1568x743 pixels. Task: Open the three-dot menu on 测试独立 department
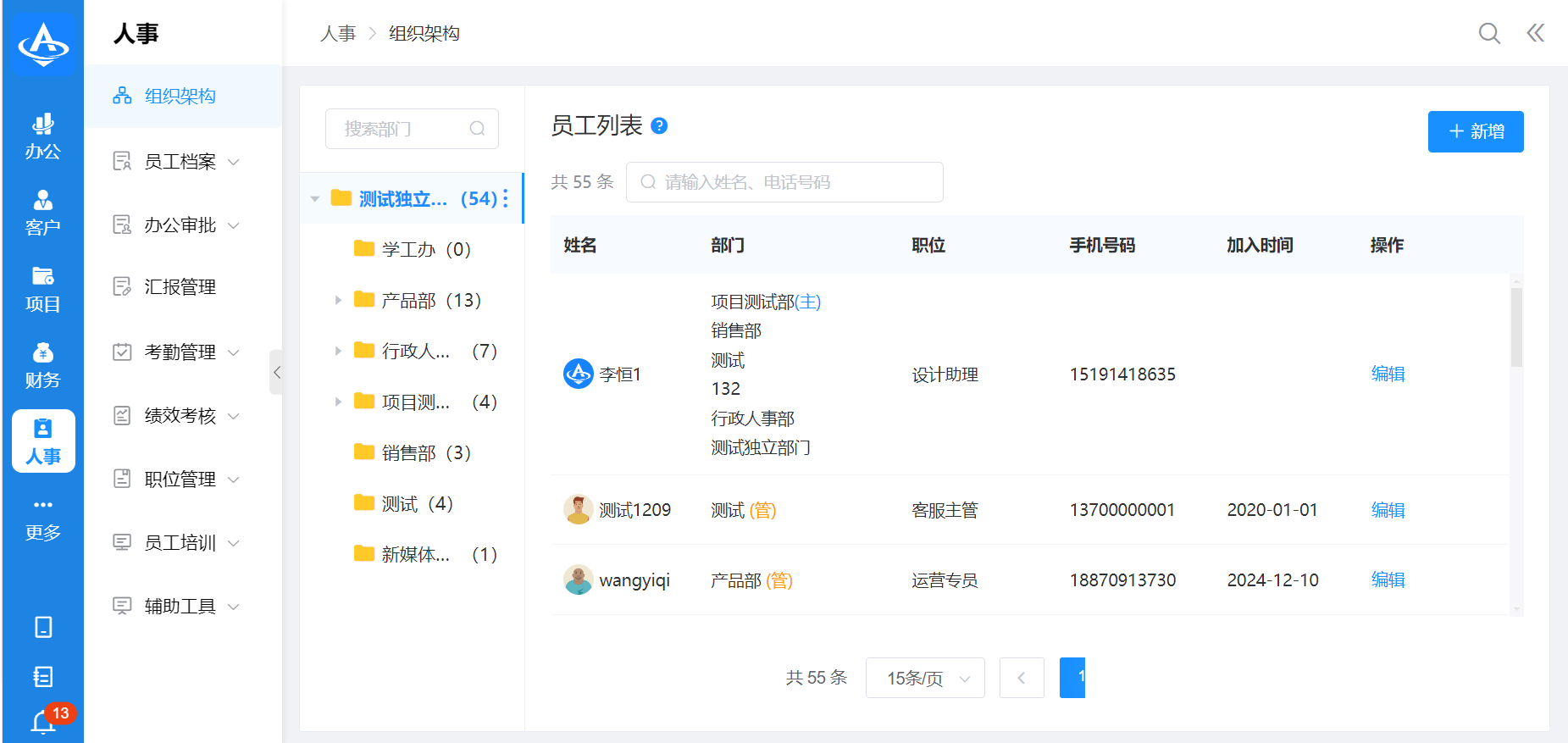[x=506, y=198]
